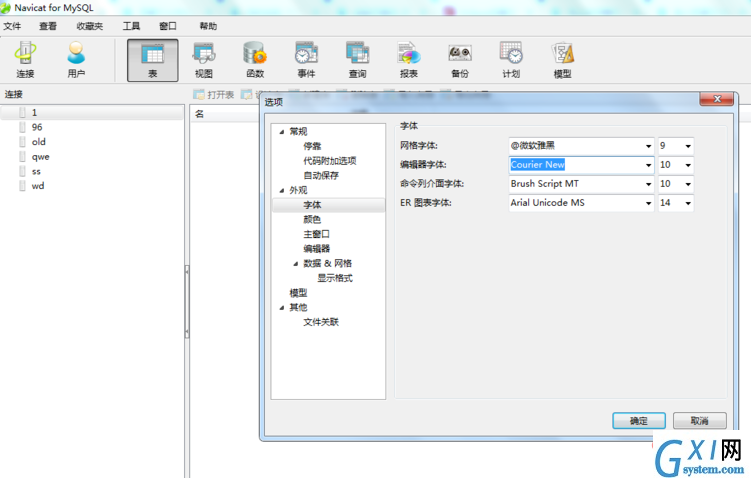Collapse the 外观 tree node arrow

pyautogui.click(x=282, y=191)
